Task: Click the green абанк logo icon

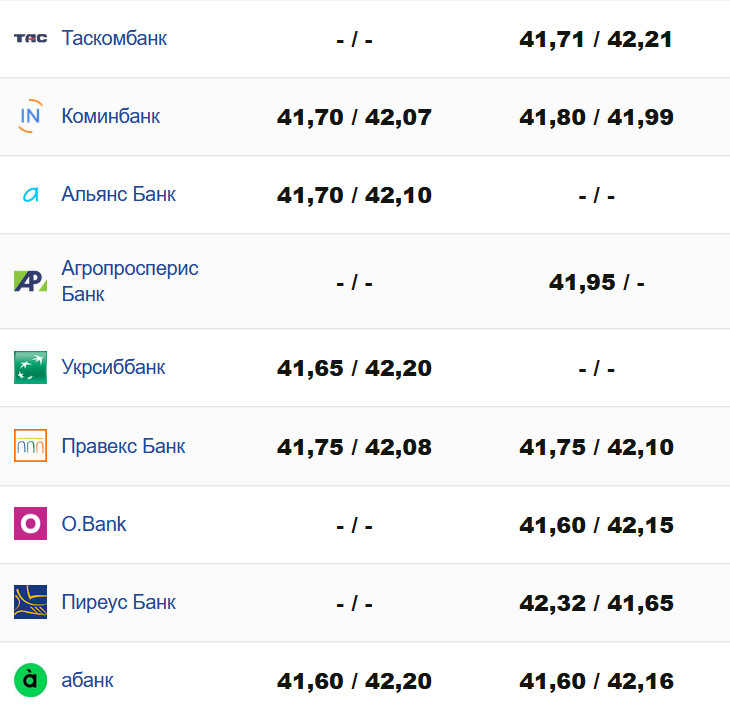Action: pyautogui.click(x=30, y=680)
